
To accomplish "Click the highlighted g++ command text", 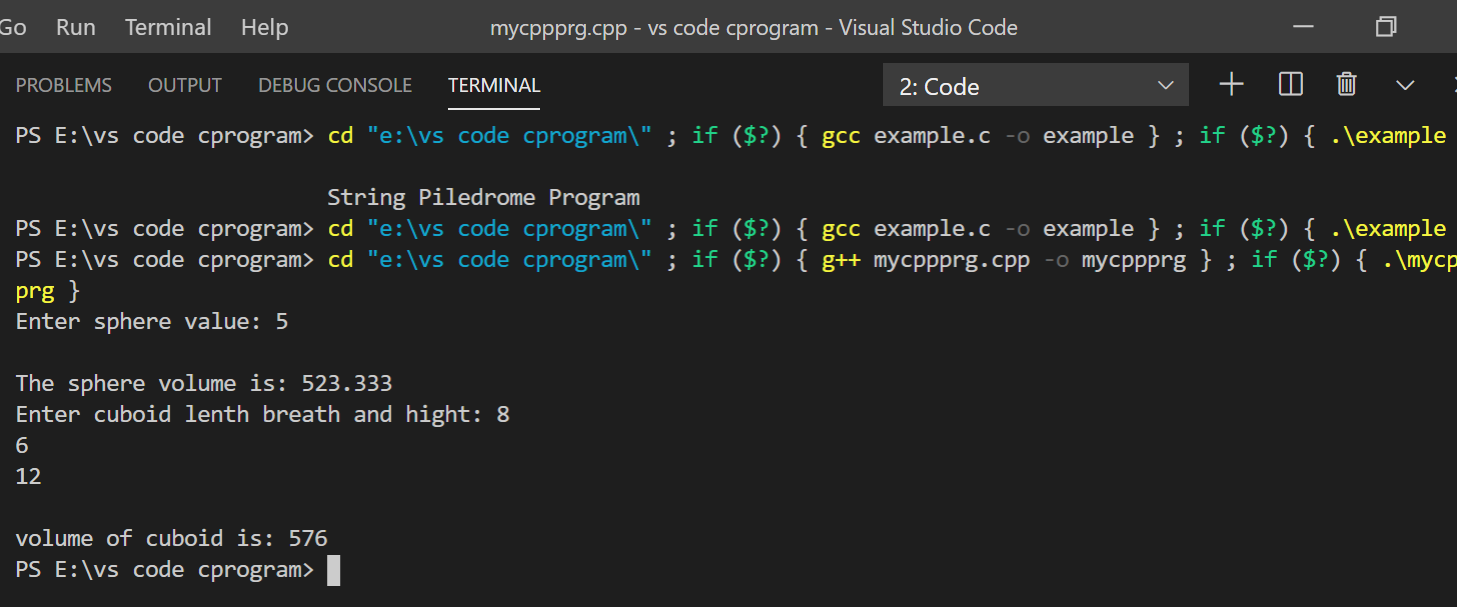I will point(841,259).
